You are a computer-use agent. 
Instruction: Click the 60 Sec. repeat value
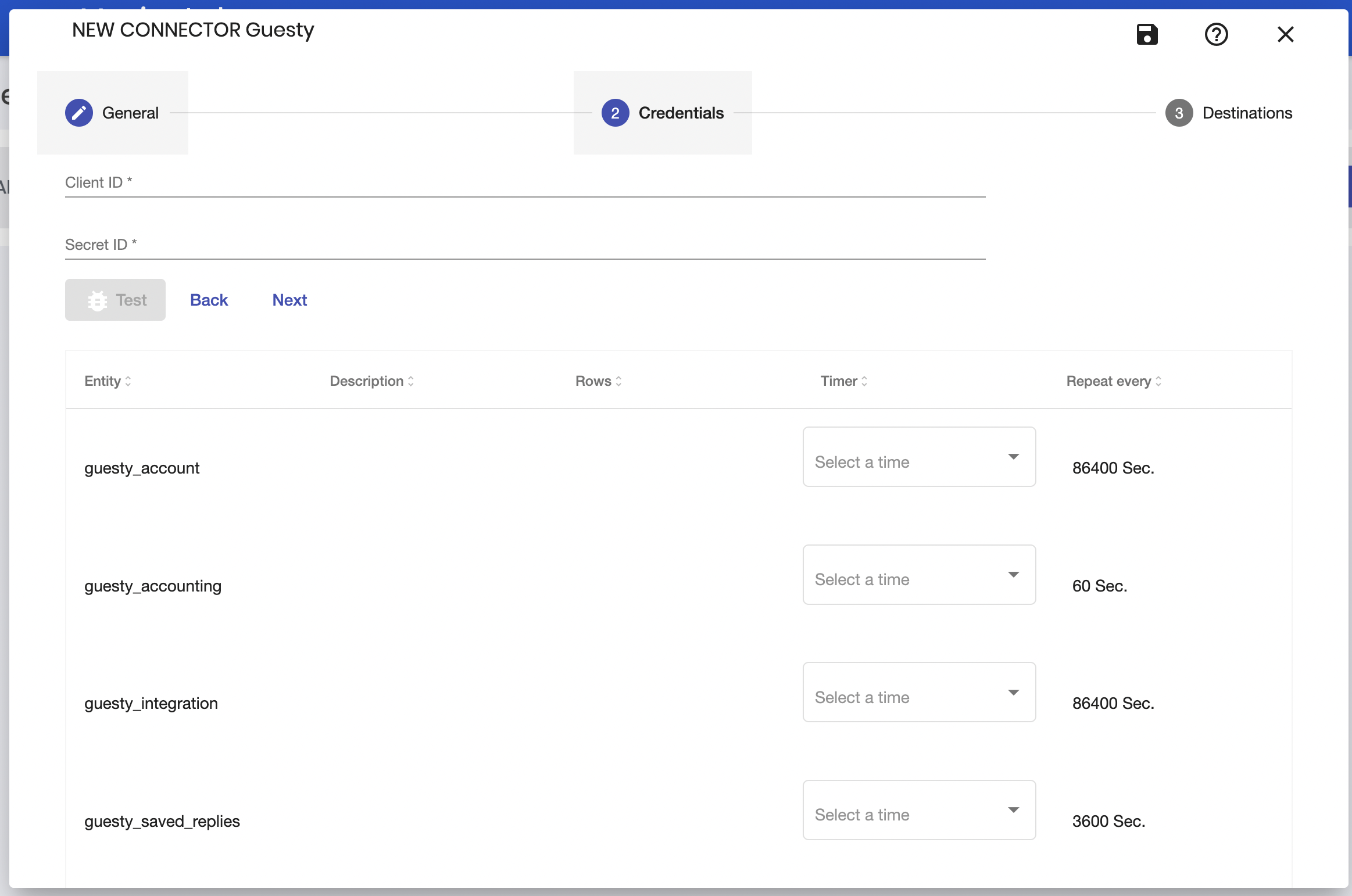click(1100, 586)
